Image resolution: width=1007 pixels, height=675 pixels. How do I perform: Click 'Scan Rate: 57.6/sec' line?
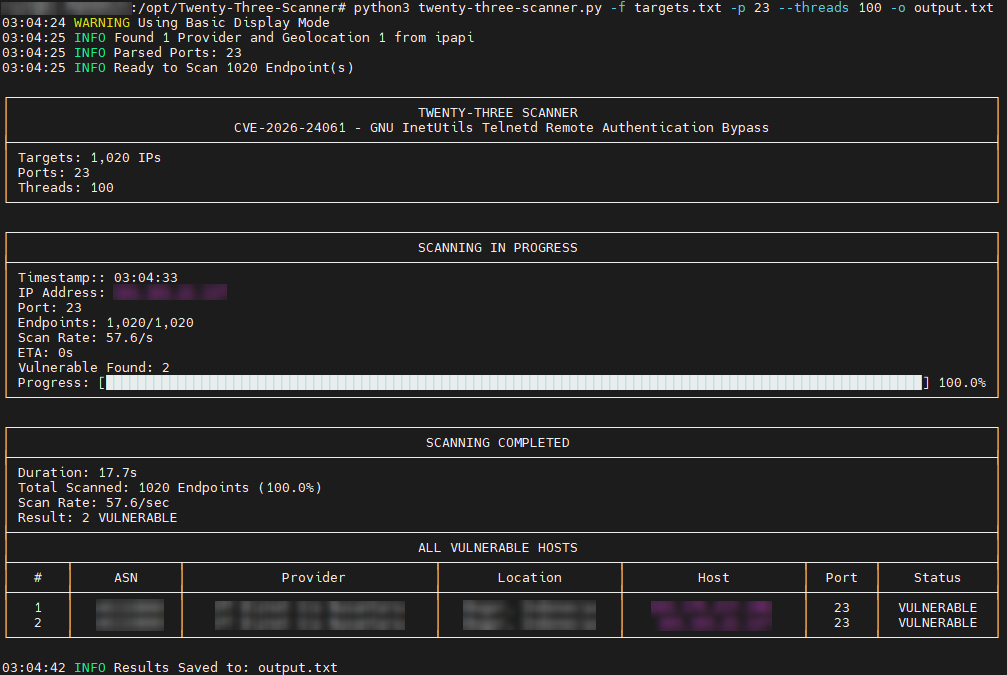click(x=94, y=502)
